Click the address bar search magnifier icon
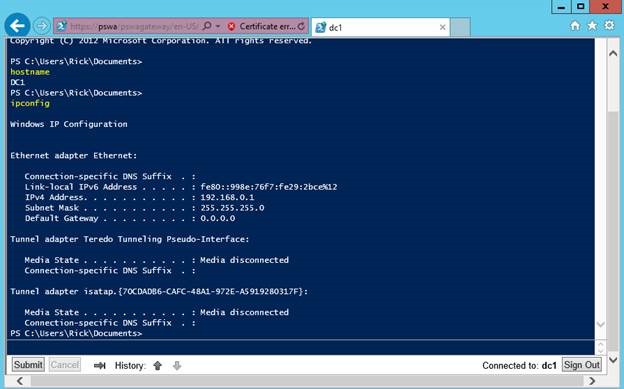Image resolution: width=624 pixels, height=389 pixels. (207, 26)
